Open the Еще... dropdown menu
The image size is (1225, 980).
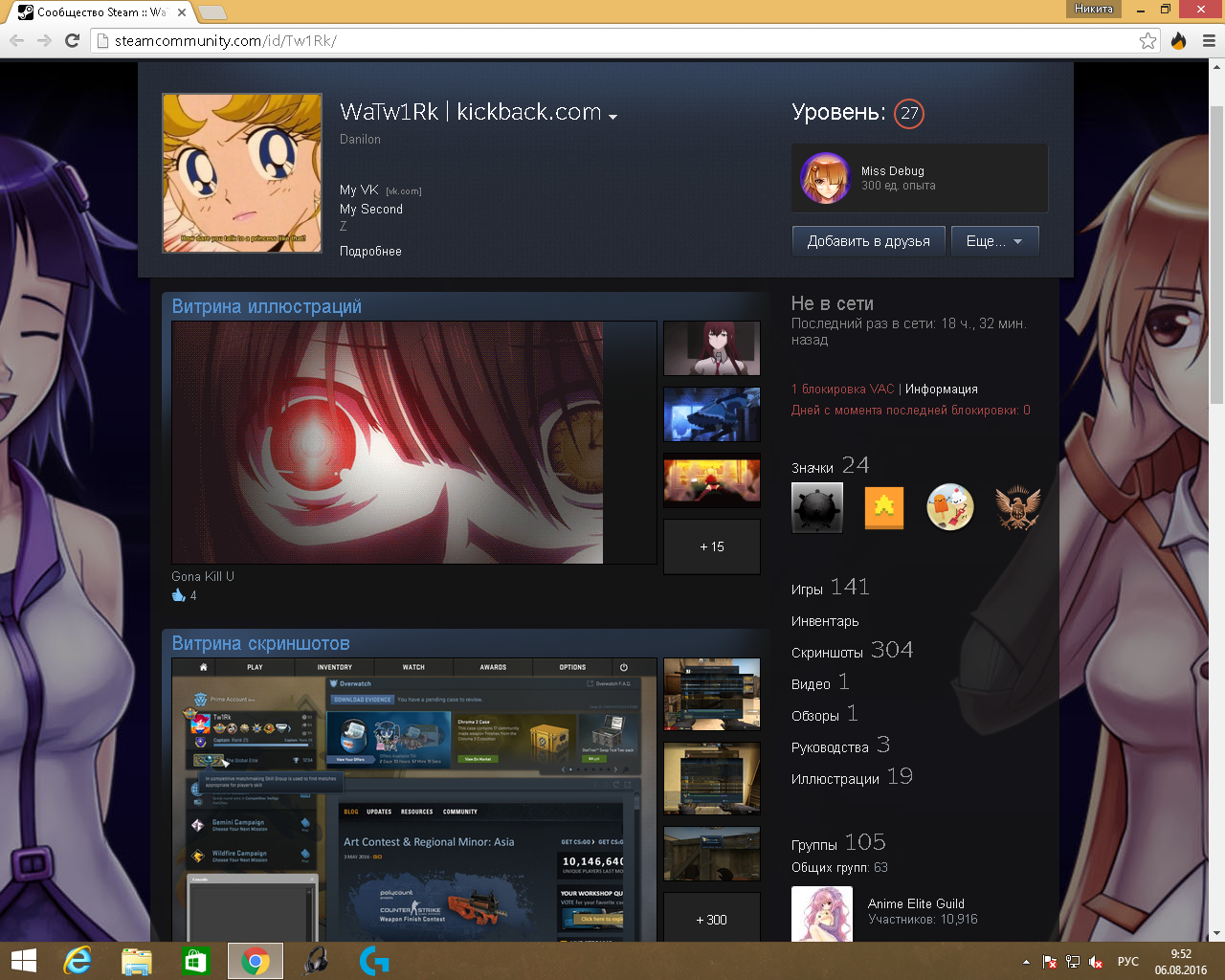994,241
